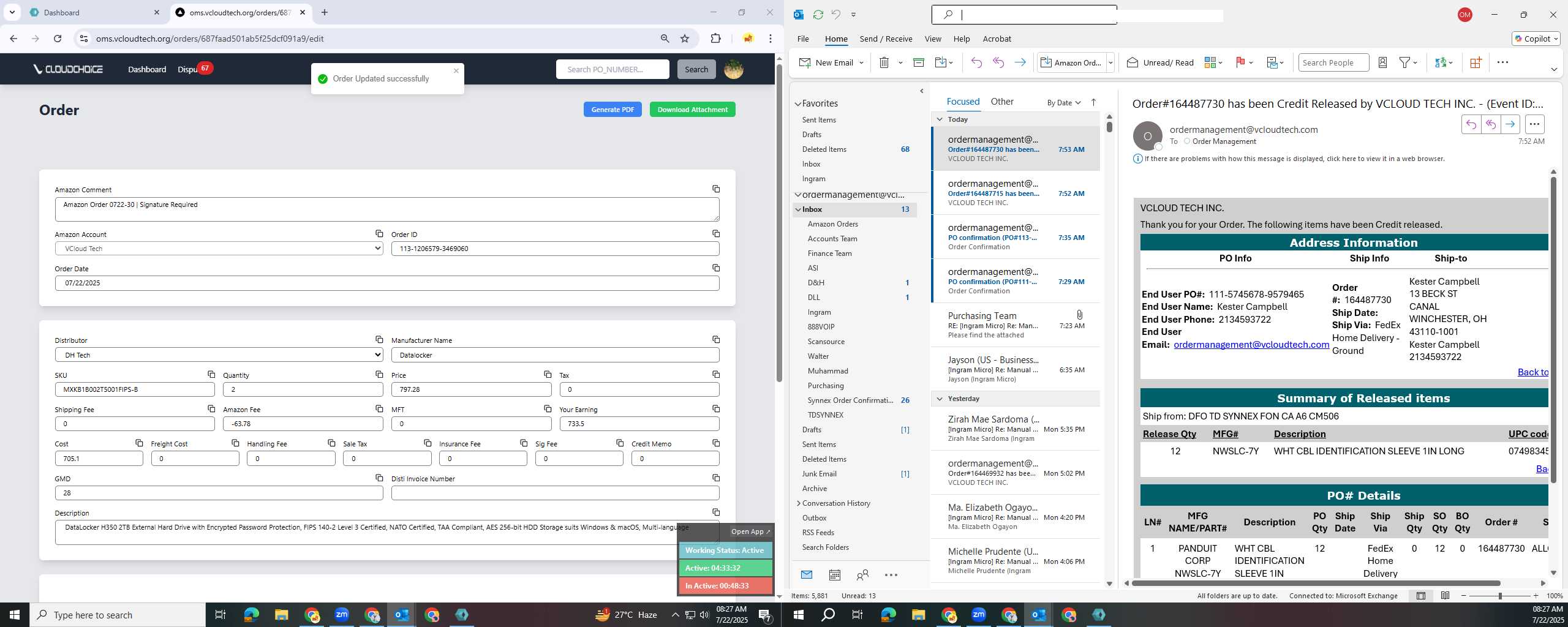Open the View ribbon tab
1568x627 pixels.
pos(933,39)
